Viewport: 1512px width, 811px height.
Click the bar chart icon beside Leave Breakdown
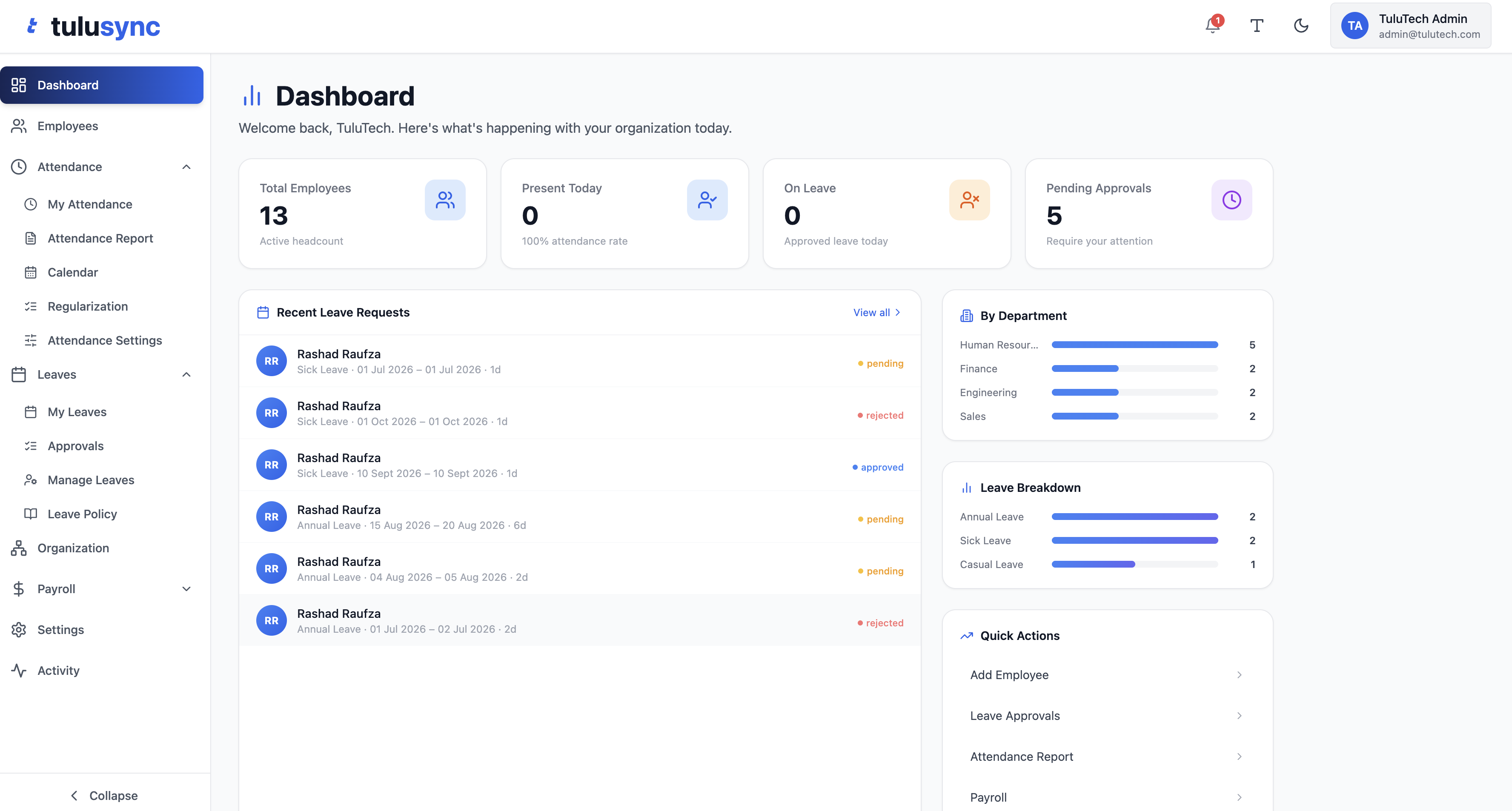(x=966, y=488)
